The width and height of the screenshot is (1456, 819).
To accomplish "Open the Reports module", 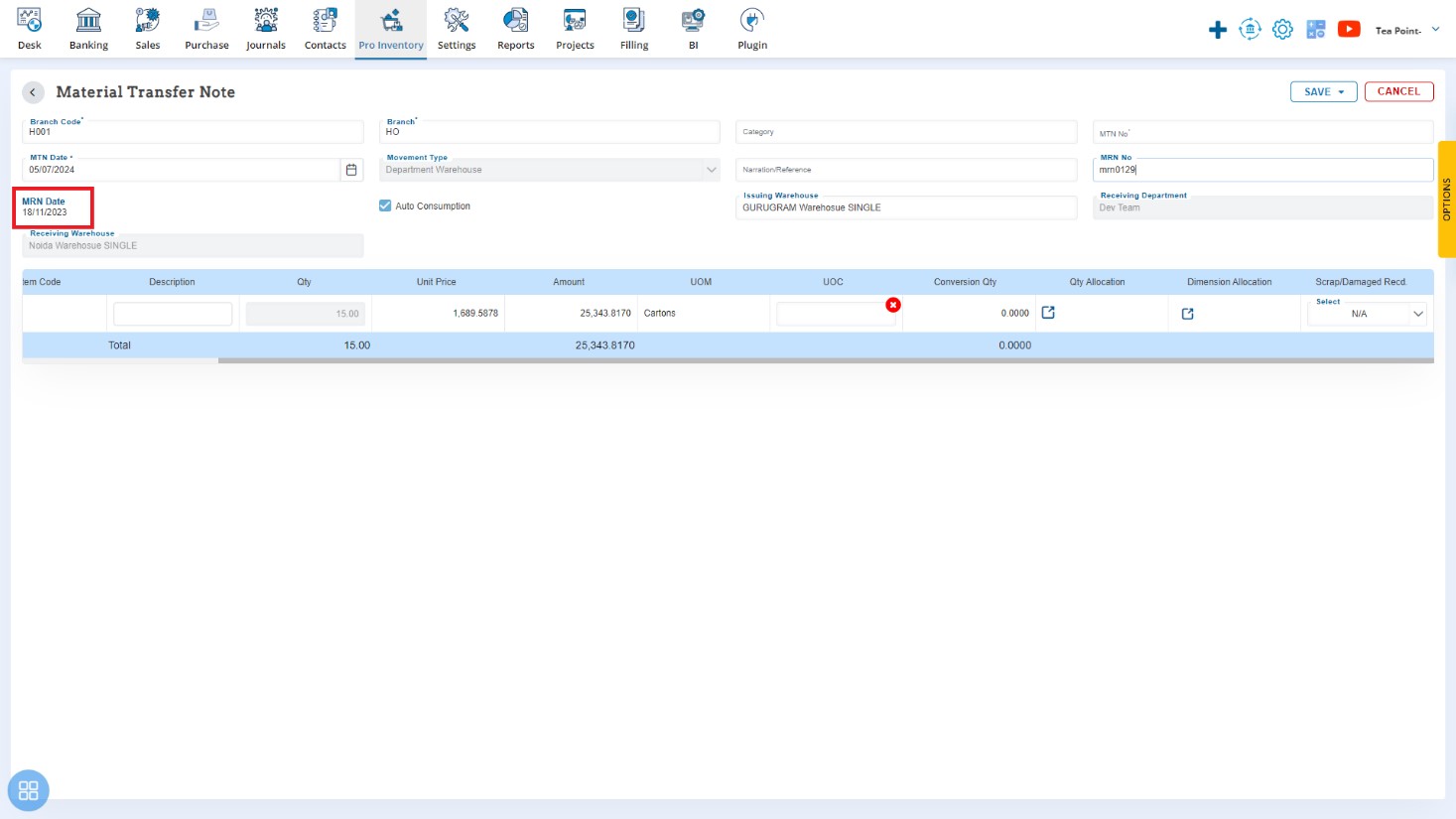I will click(x=516, y=29).
